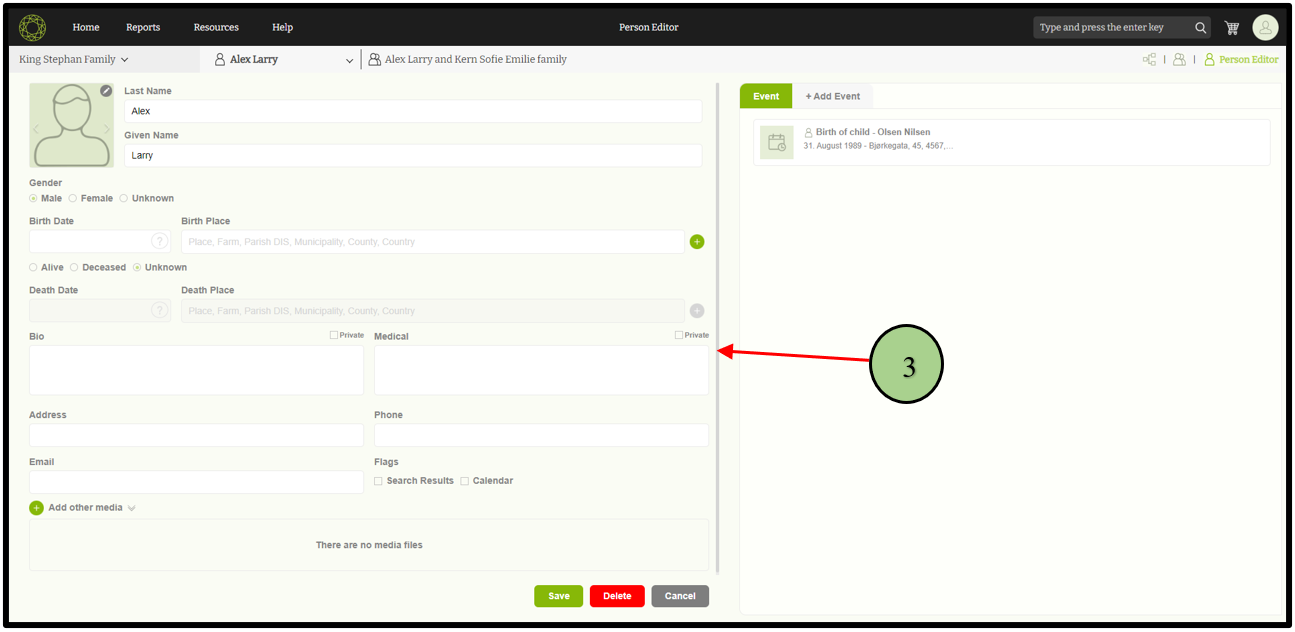Click into the Email input field
Screen dimensions: 1295x632
196,482
